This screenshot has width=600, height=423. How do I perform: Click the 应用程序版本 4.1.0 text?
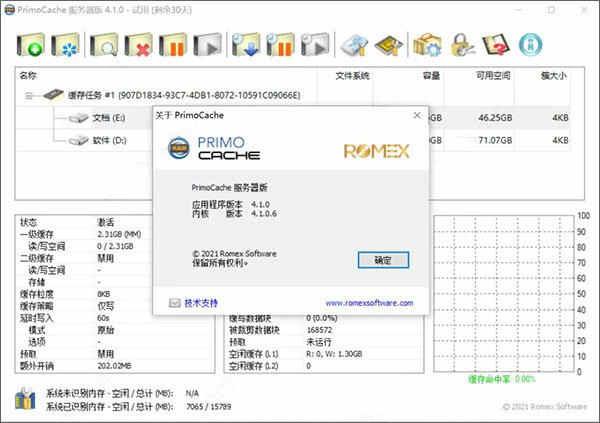231,204
